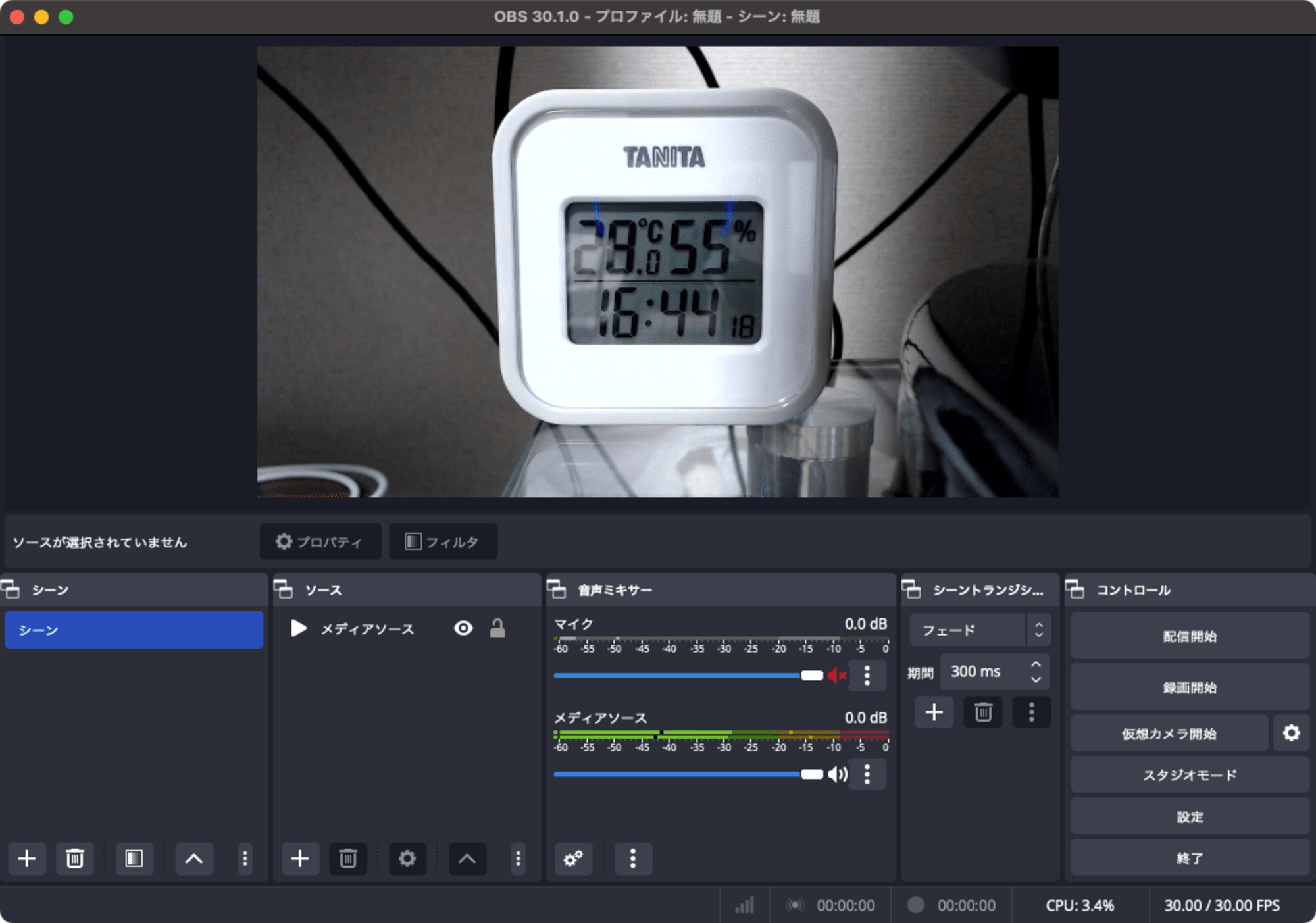
Task: Open scene filters icon in Scenes panel
Action: (134, 859)
